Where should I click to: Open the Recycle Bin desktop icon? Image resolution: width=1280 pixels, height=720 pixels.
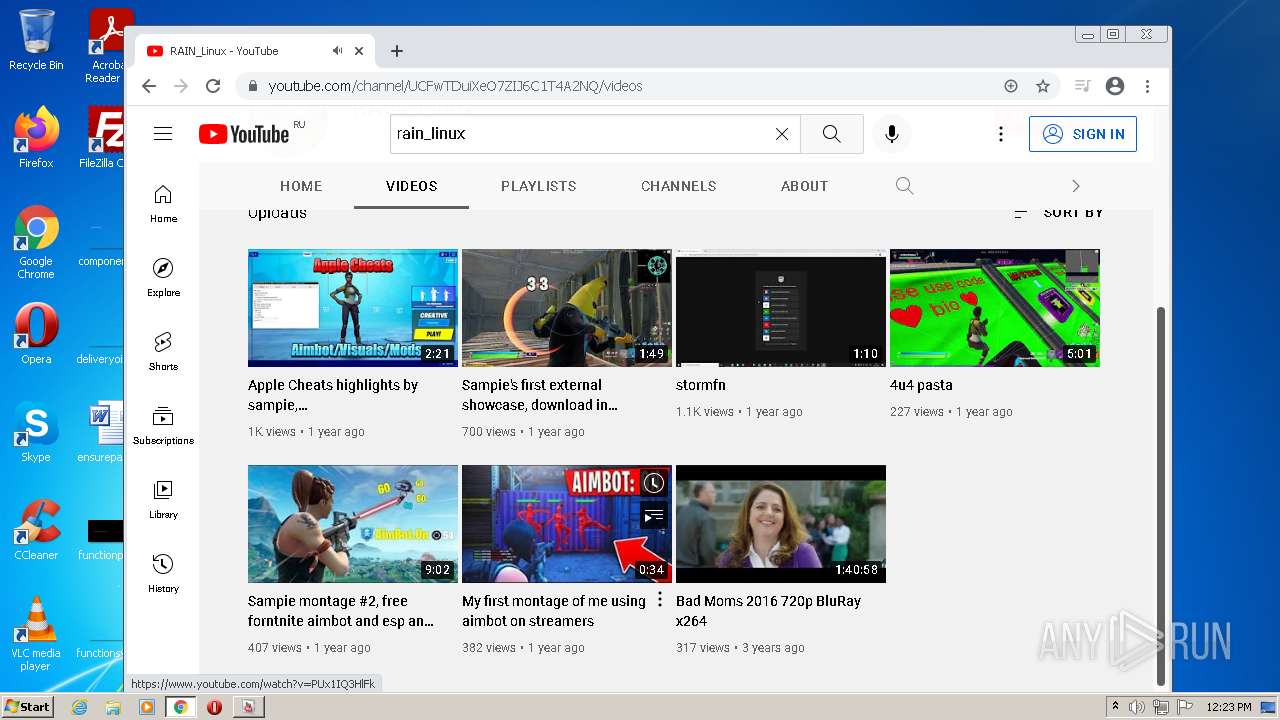click(36, 39)
